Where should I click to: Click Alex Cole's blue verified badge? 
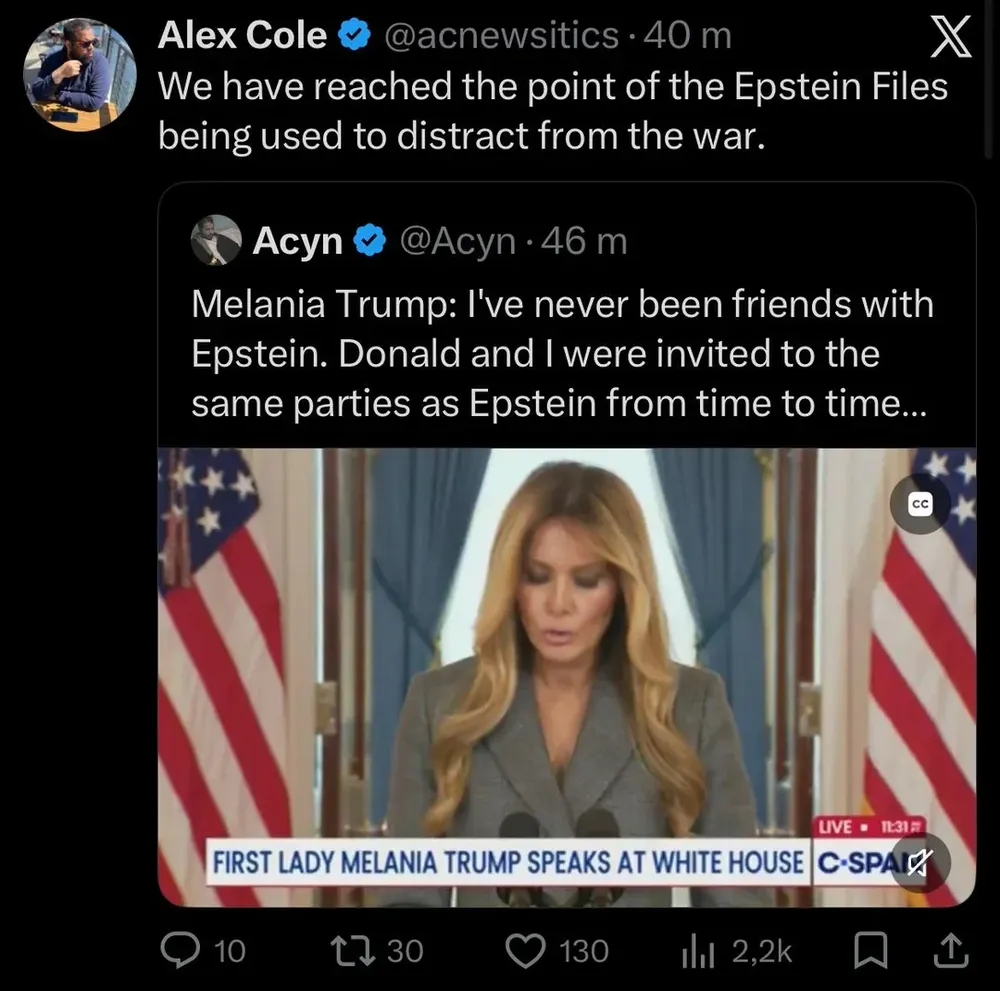(x=349, y=38)
